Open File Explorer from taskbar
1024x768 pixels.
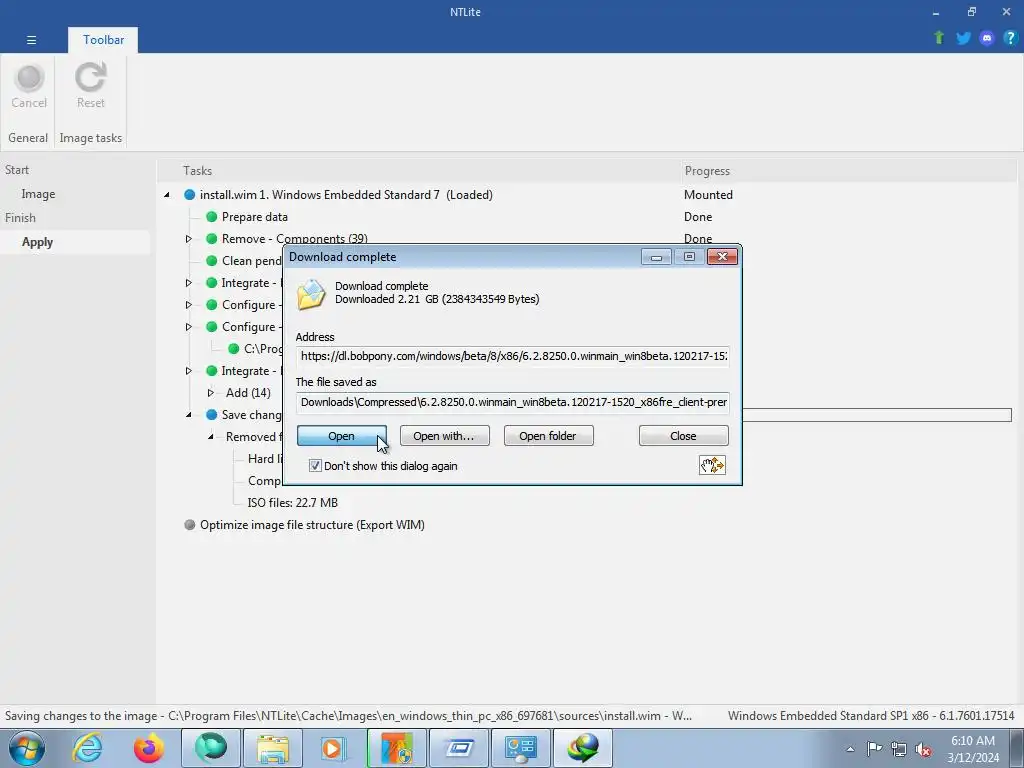tap(272, 748)
